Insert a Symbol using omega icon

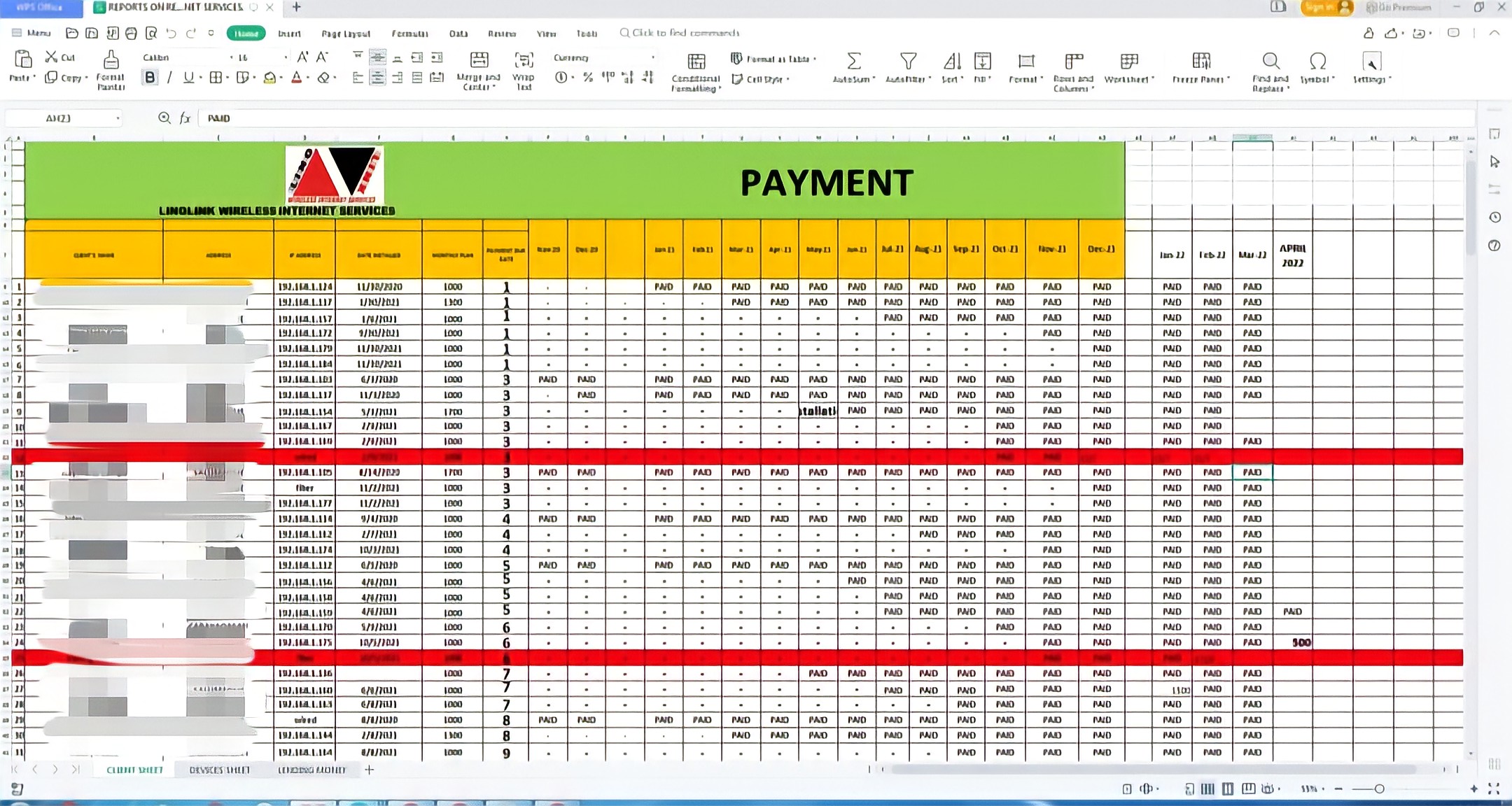click(x=1317, y=61)
